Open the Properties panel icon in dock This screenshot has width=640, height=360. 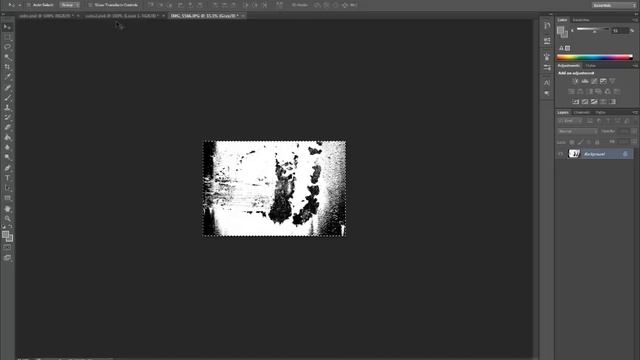(547, 41)
